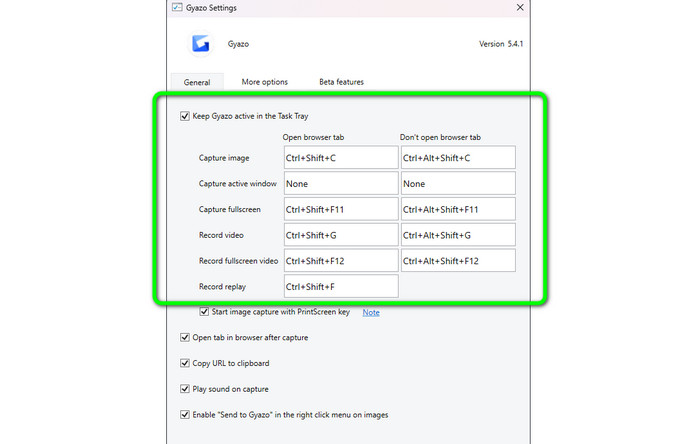
Task: Select Capture image Ctrl+Shift+C hotkey field
Action: pos(341,158)
